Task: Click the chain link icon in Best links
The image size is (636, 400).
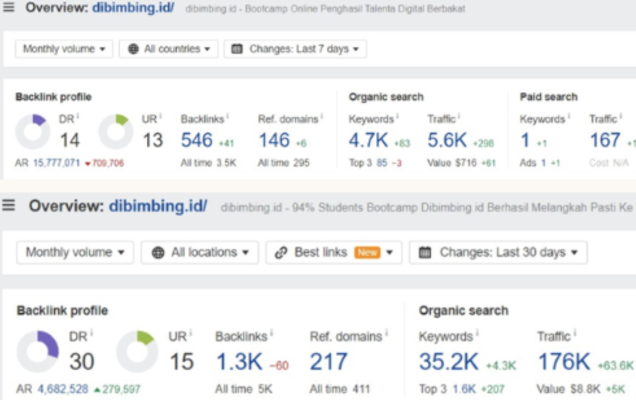Action: pyautogui.click(x=281, y=253)
